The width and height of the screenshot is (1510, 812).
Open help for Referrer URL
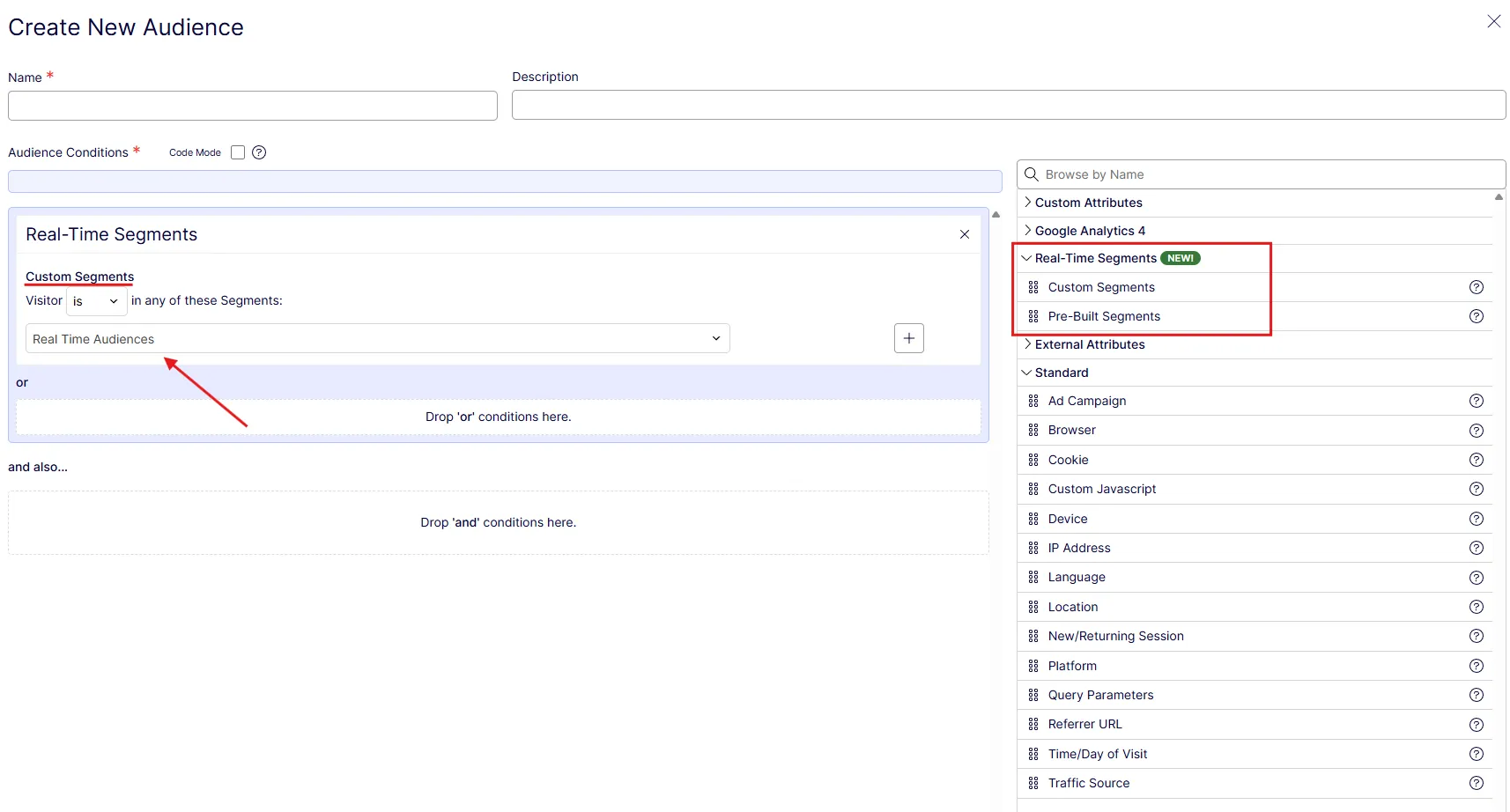click(1477, 725)
